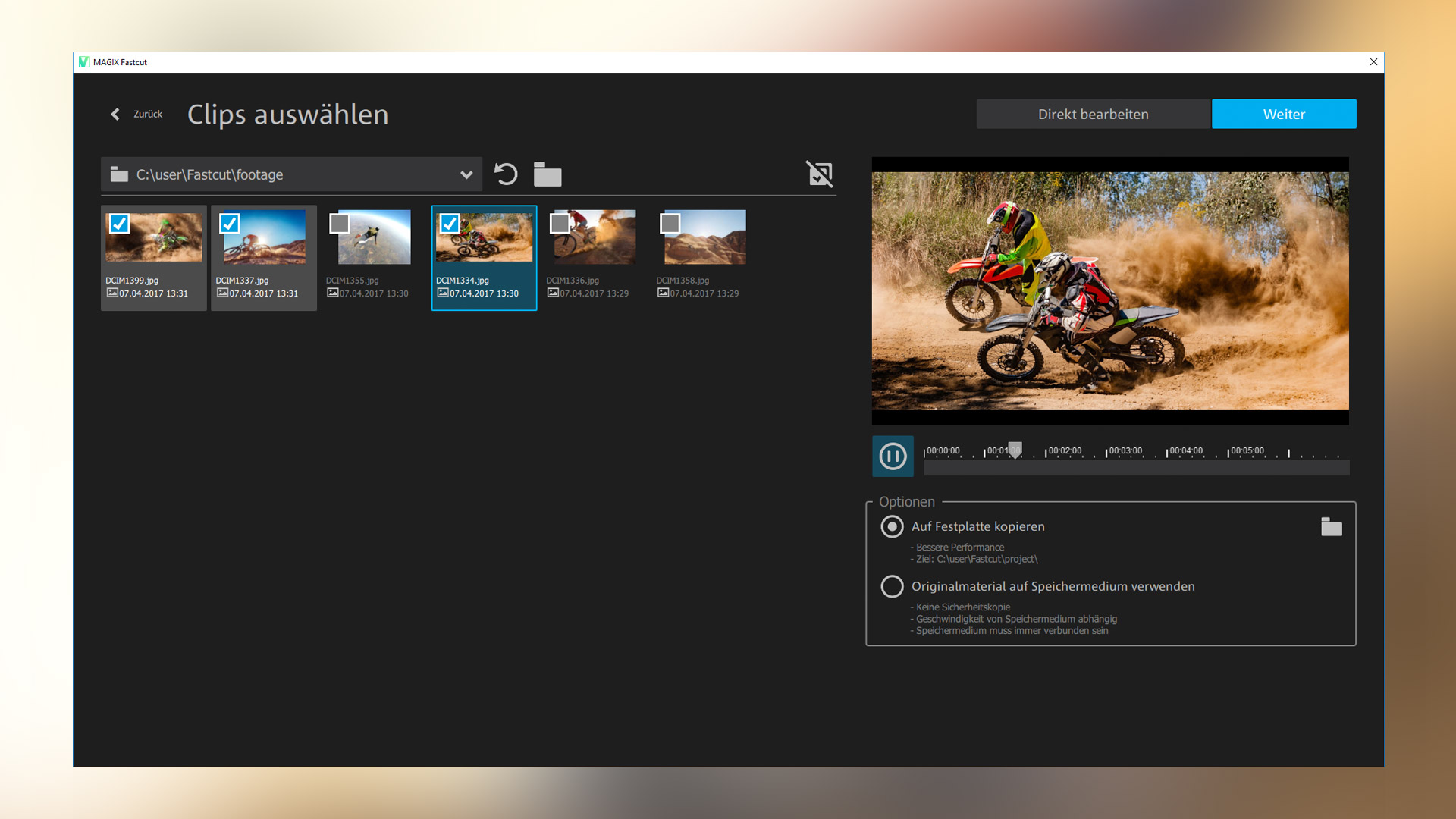The width and height of the screenshot is (1456, 819).
Task: Click the folder icon inside the path field
Action: tap(118, 174)
